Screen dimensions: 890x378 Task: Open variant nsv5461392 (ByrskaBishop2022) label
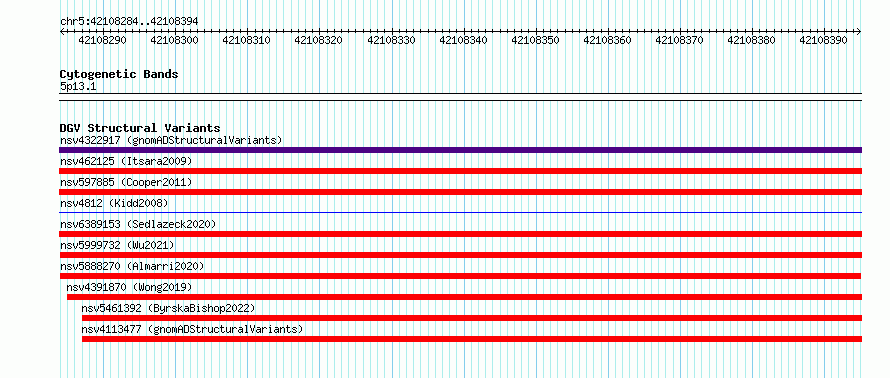point(168,308)
